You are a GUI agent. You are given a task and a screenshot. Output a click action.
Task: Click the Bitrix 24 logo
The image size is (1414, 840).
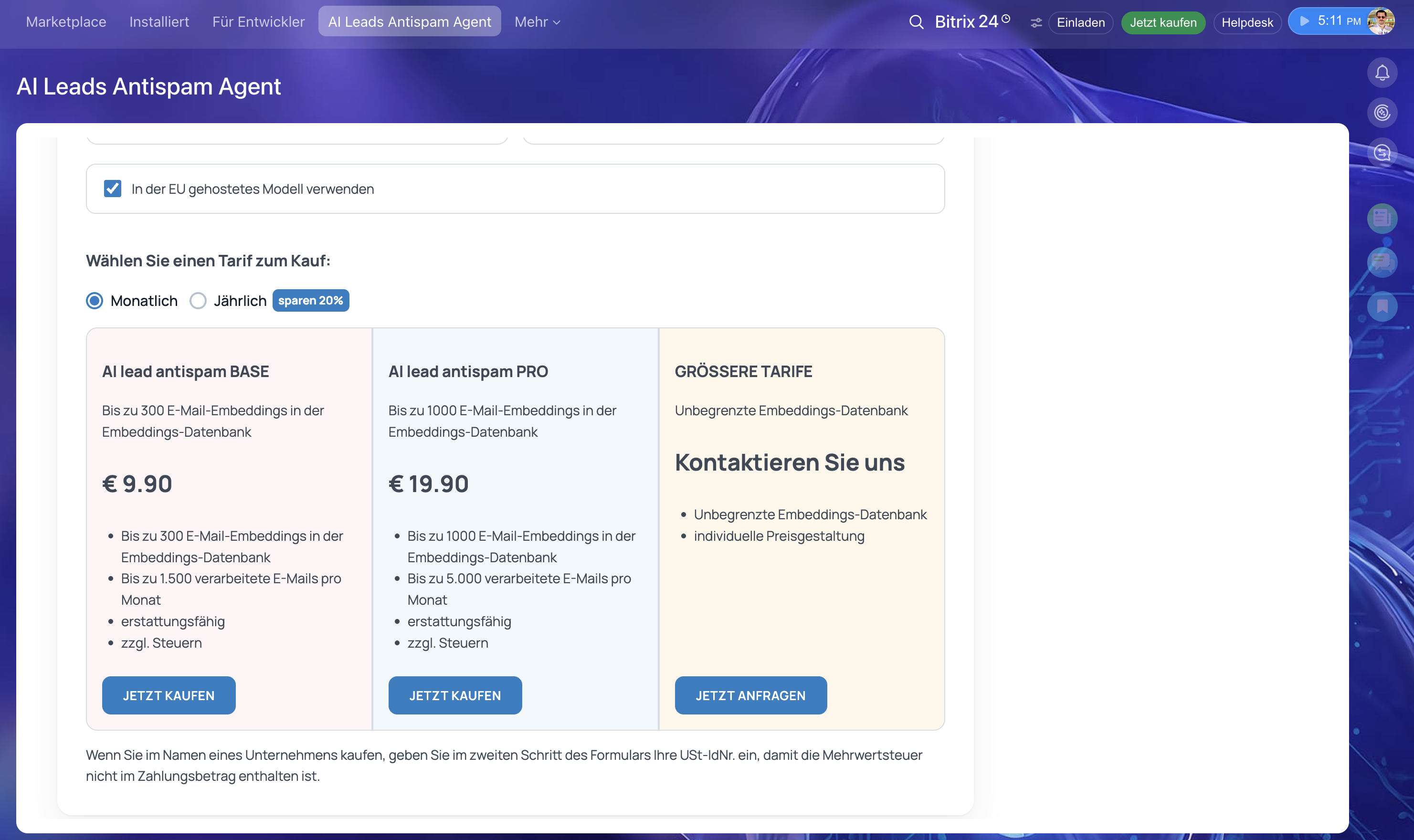click(966, 21)
